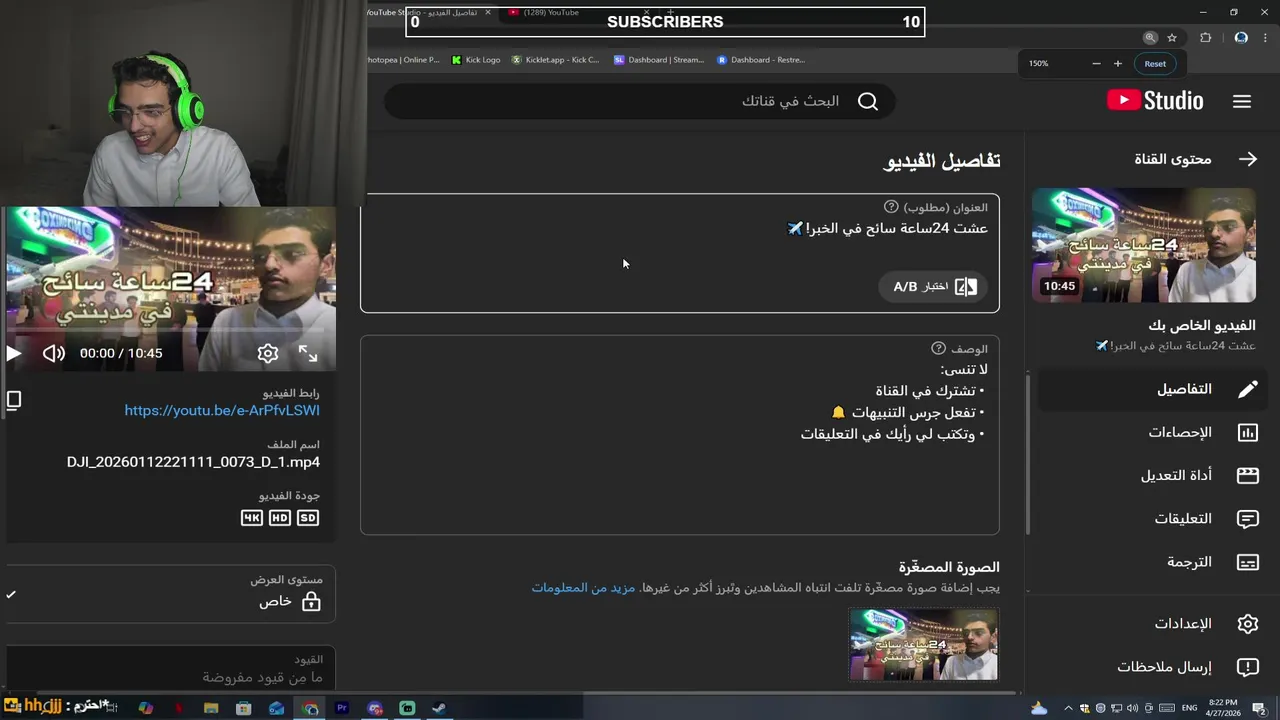
Task: Close the YouTube Studio tab
Action: point(488,12)
